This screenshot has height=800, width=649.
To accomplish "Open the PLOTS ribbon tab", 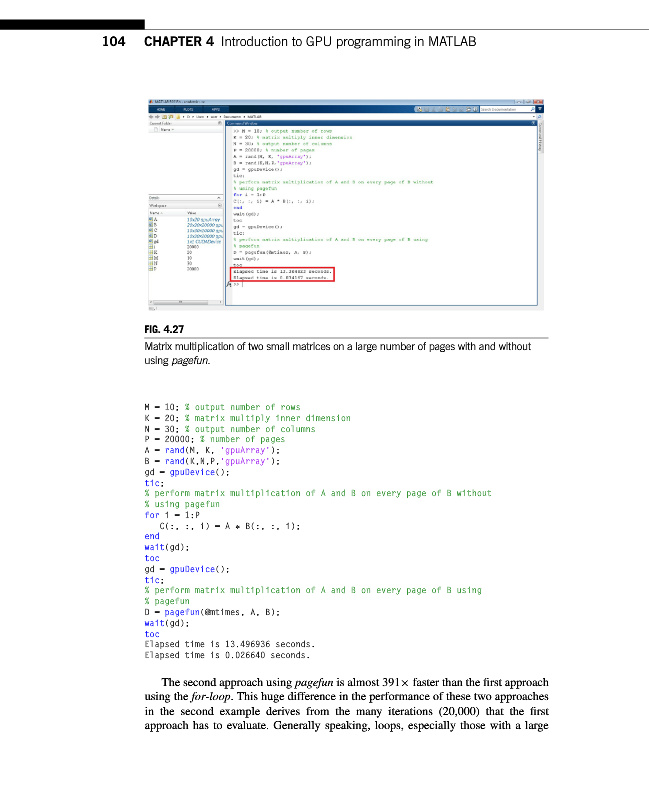I will click(188, 109).
